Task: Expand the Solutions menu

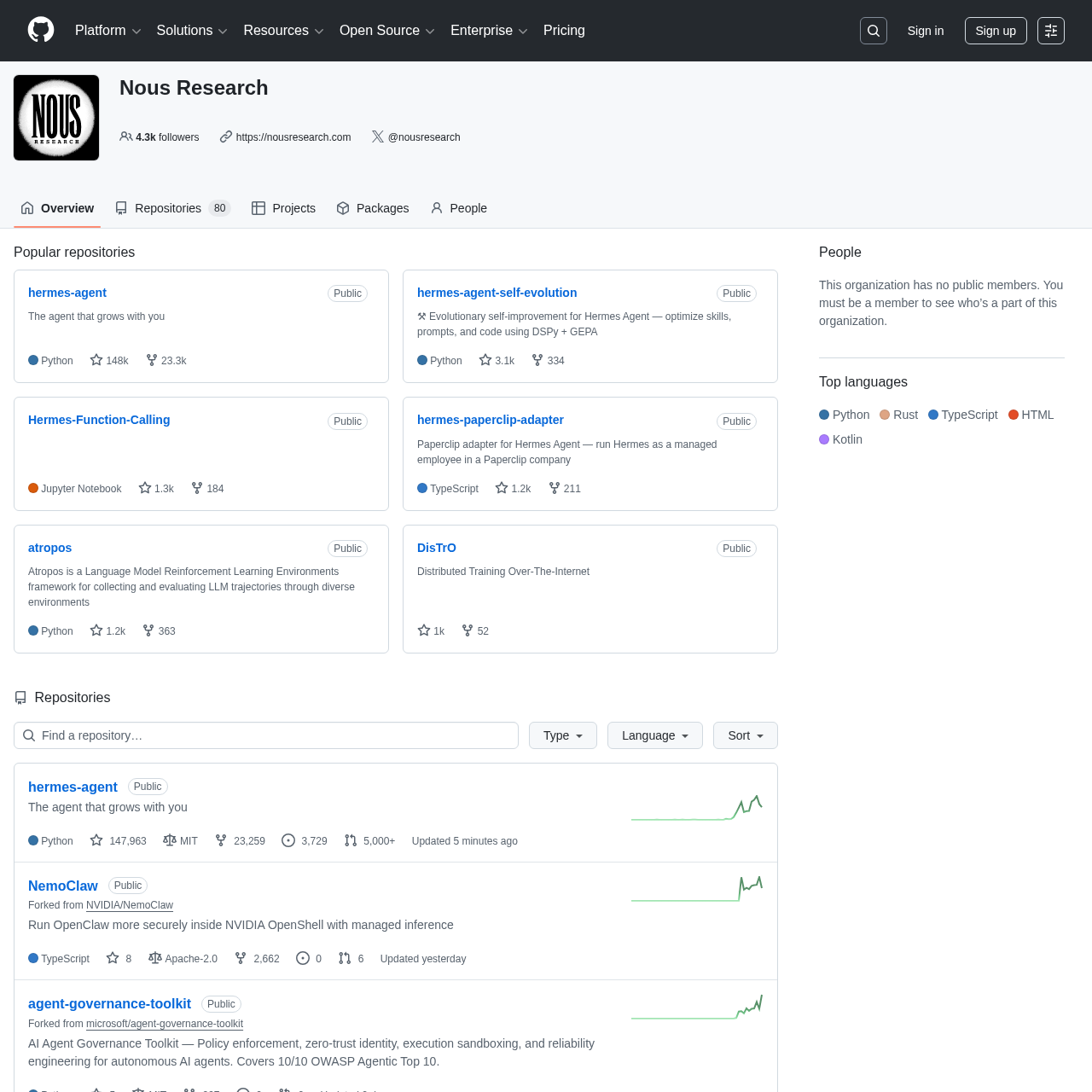Action: [x=192, y=31]
